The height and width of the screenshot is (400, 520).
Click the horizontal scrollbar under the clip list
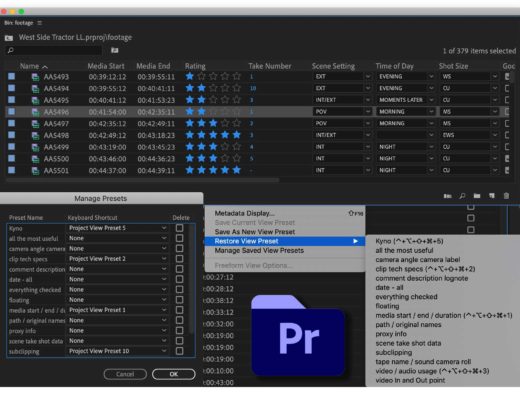[142, 180]
